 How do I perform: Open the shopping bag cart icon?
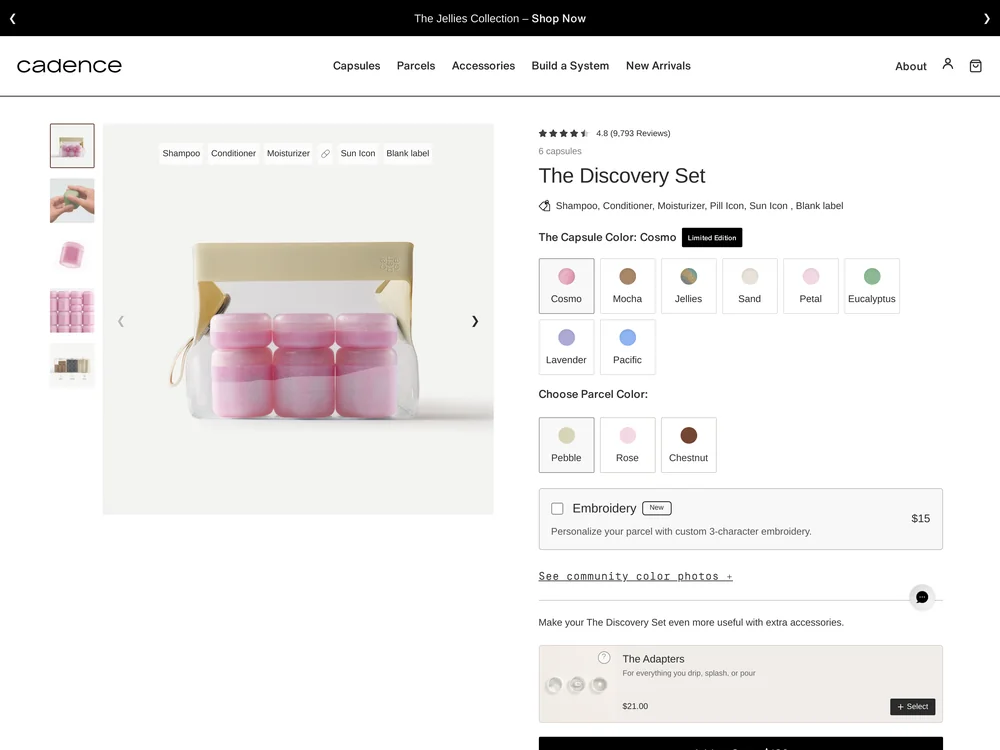pyautogui.click(x=975, y=66)
